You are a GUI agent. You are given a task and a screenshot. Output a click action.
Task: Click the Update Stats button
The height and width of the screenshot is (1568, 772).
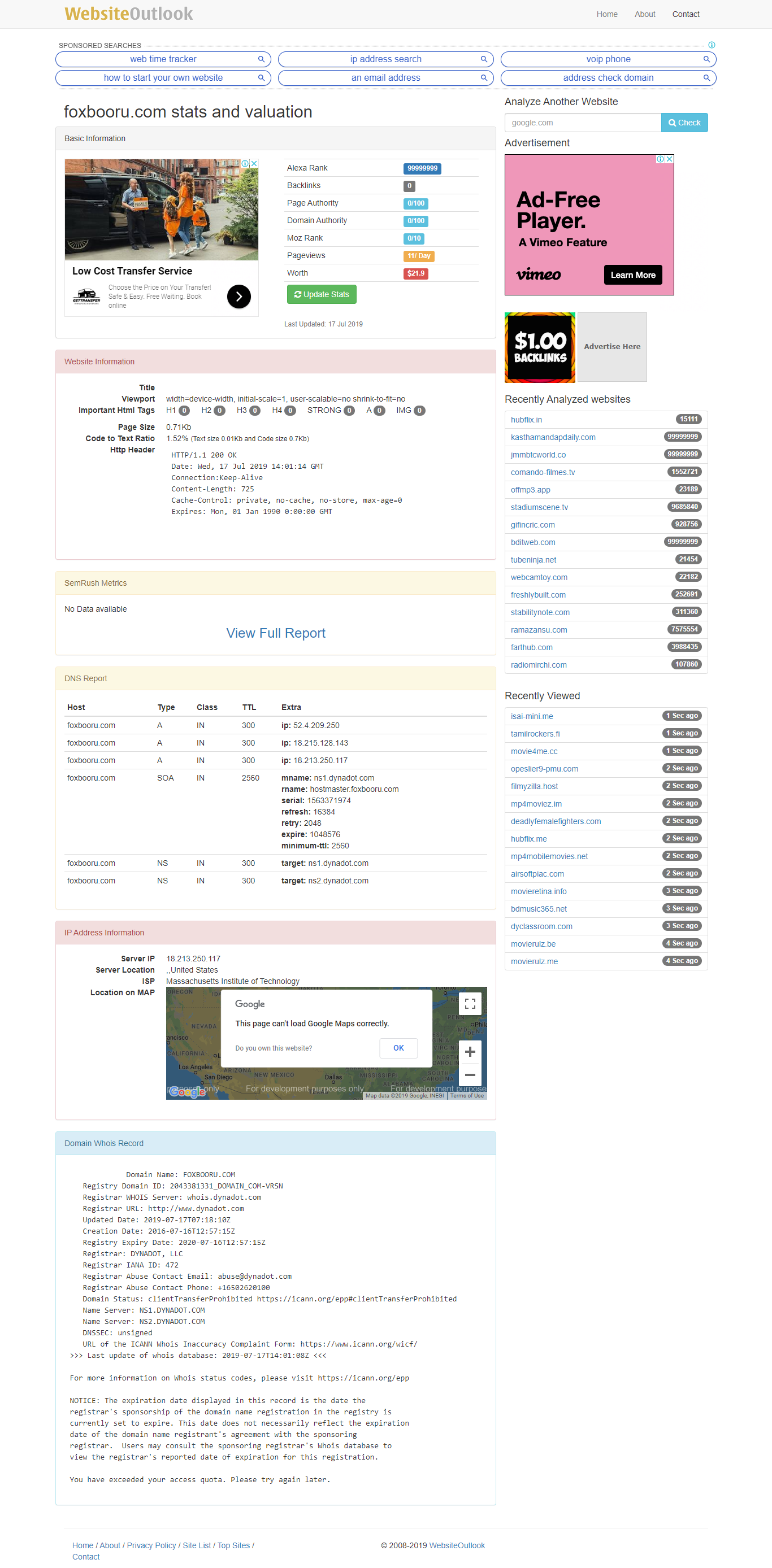coord(322,294)
